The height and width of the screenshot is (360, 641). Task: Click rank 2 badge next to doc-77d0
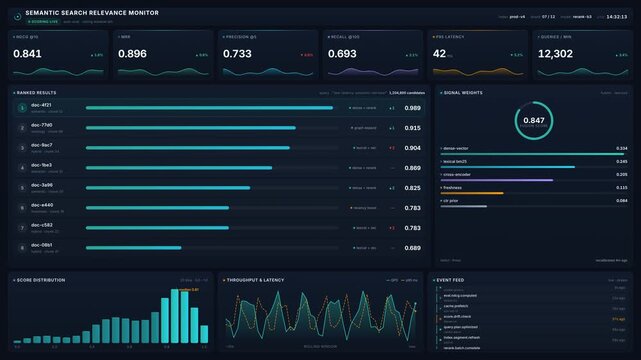(x=22, y=128)
